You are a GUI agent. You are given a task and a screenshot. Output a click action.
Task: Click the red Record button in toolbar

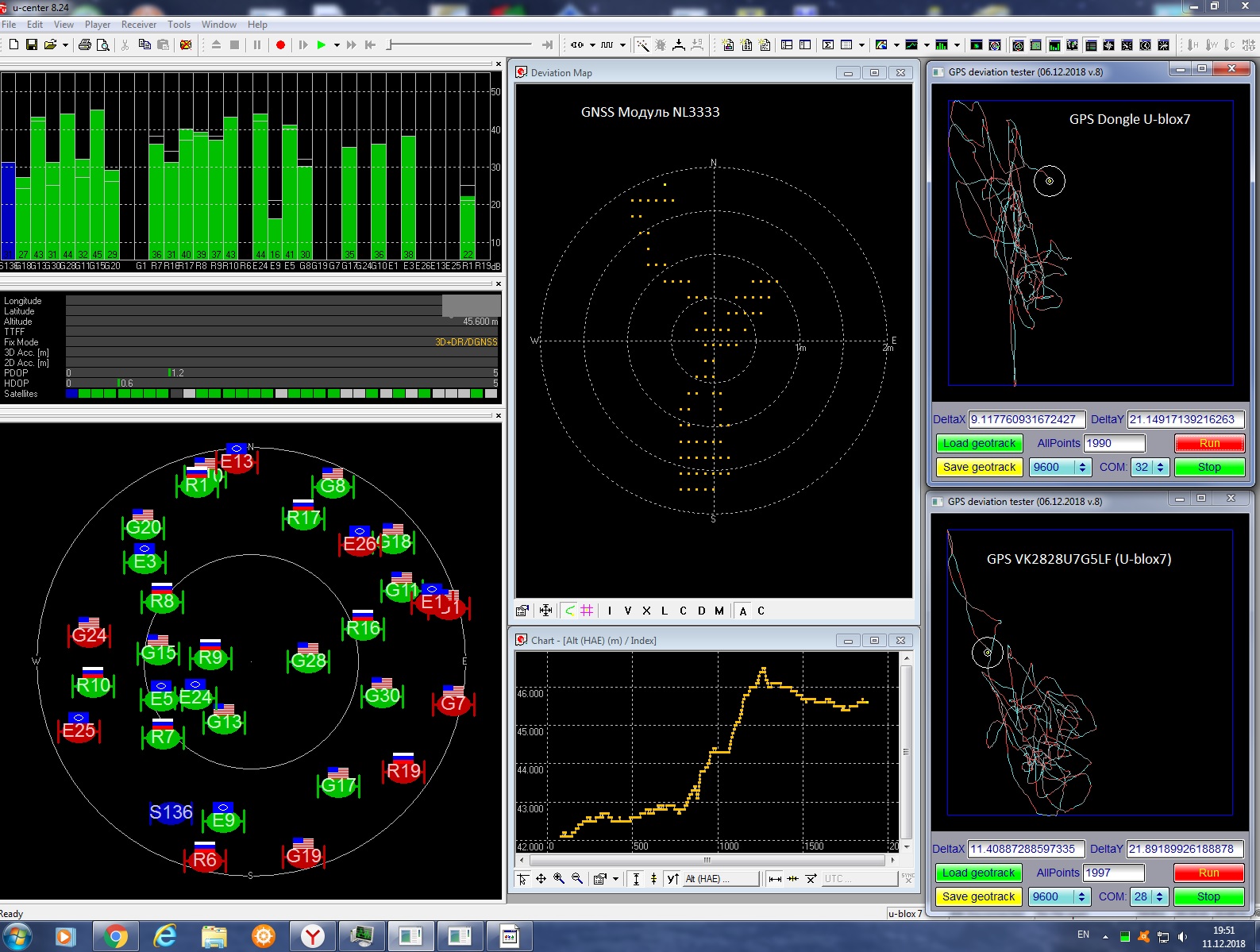click(x=280, y=45)
